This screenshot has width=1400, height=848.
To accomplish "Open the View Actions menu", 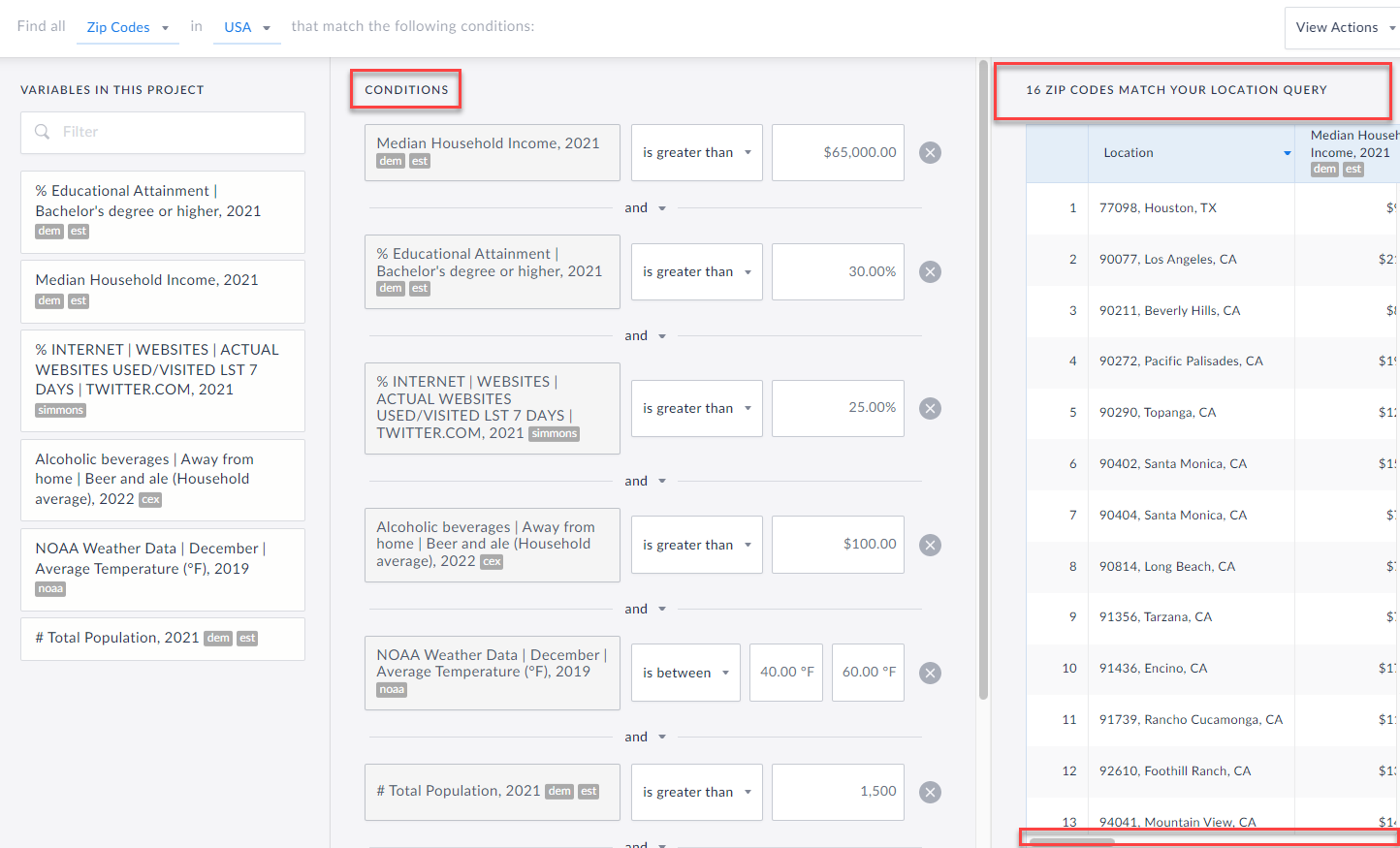I will click(x=1344, y=27).
